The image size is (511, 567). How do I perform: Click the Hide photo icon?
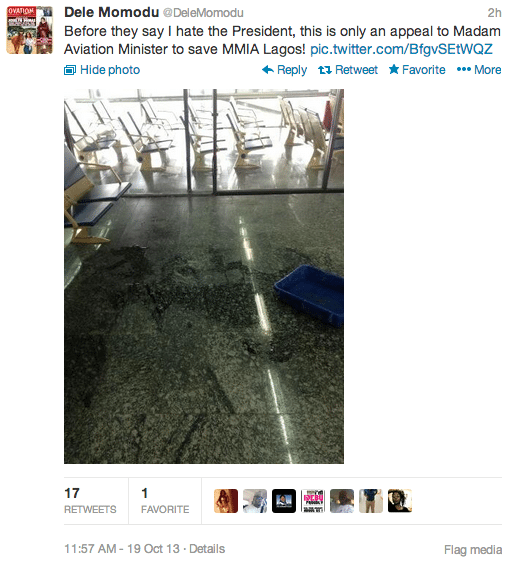(x=70, y=70)
